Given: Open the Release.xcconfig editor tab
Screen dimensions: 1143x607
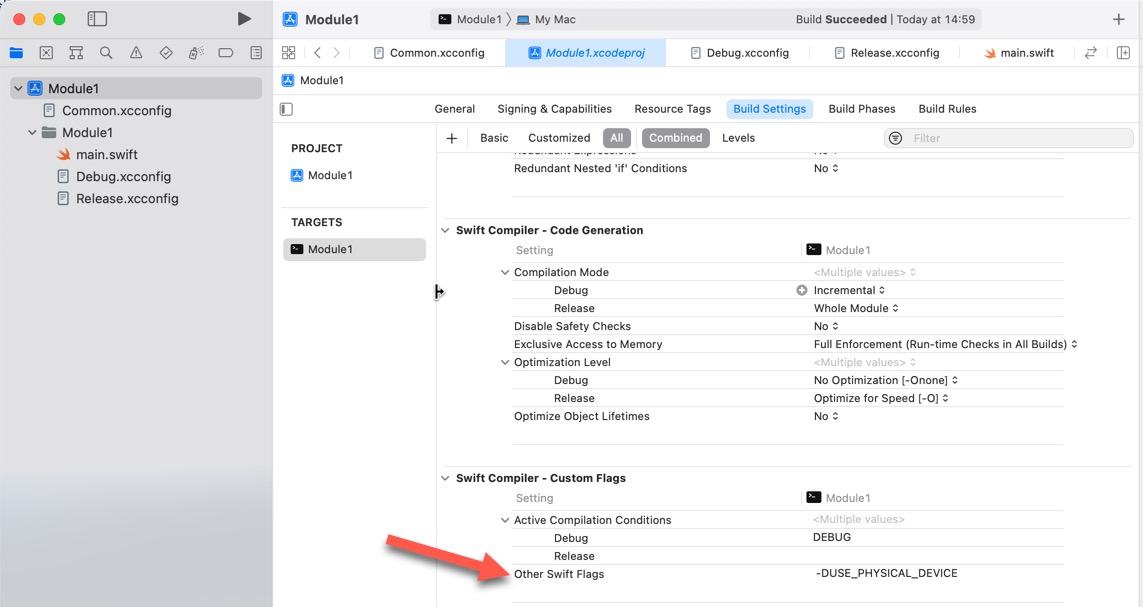Looking at the screenshot, I should 886,52.
